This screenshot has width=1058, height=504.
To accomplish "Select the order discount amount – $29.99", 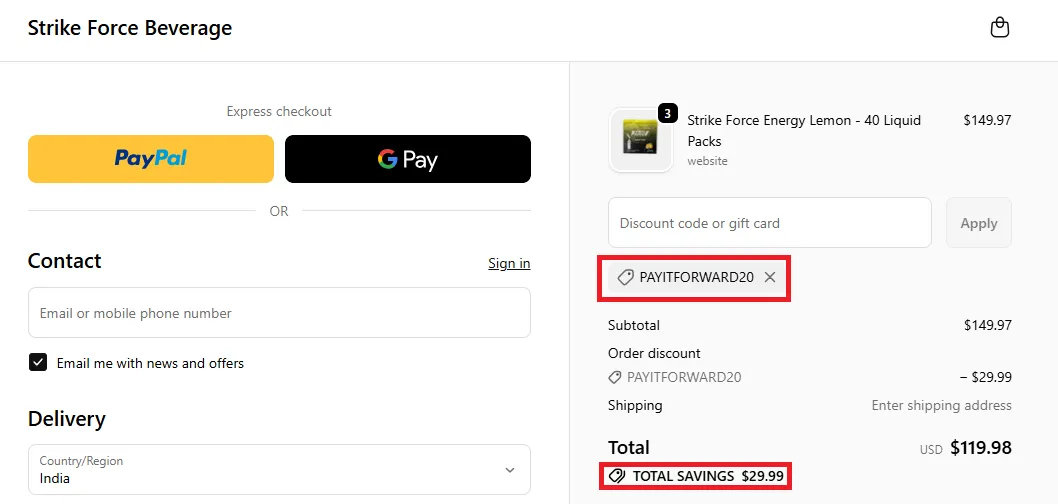I will [x=985, y=377].
